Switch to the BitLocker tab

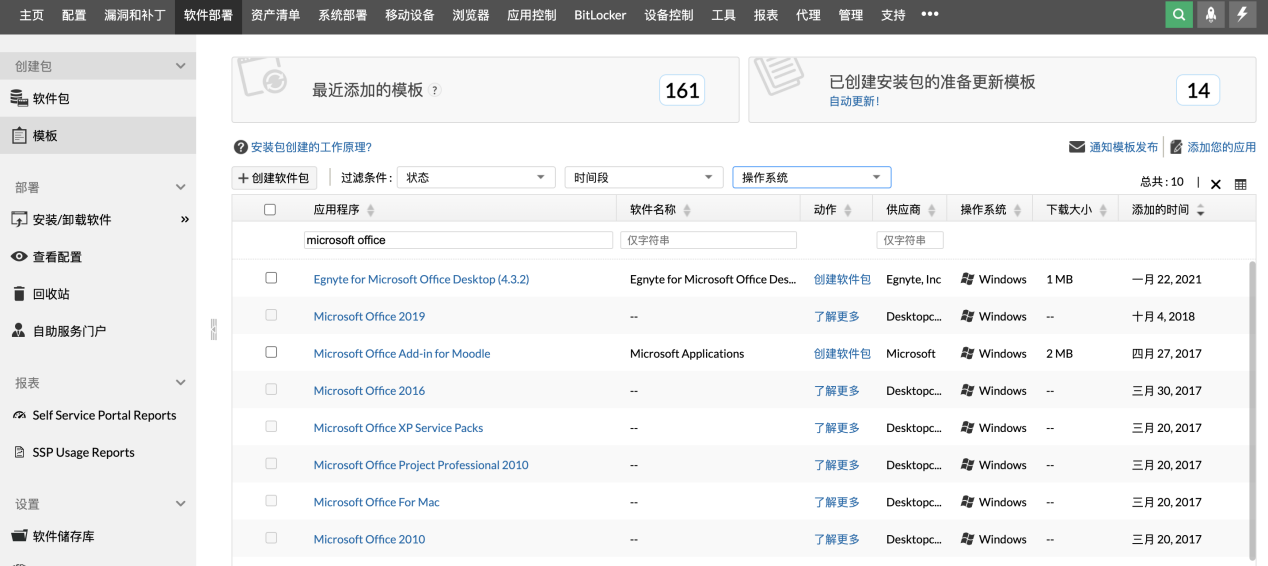600,15
